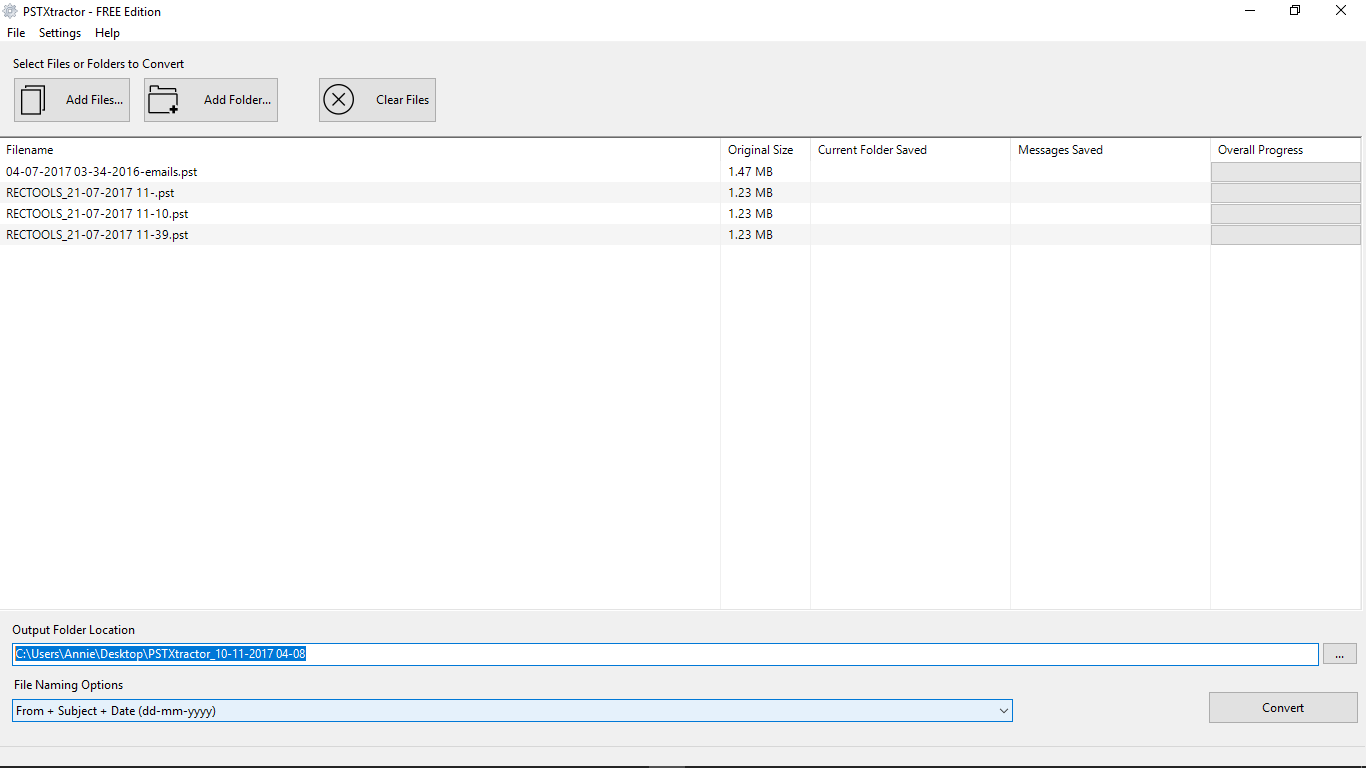Open the Help menu
This screenshot has height=768, width=1366.
[x=107, y=33]
